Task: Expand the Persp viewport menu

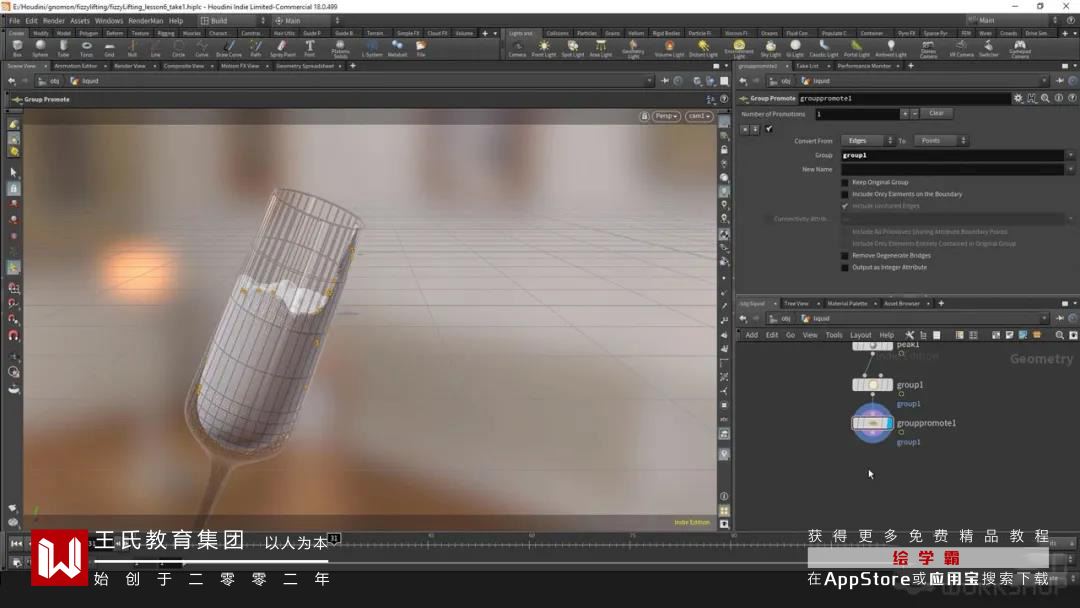Action: [x=666, y=116]
